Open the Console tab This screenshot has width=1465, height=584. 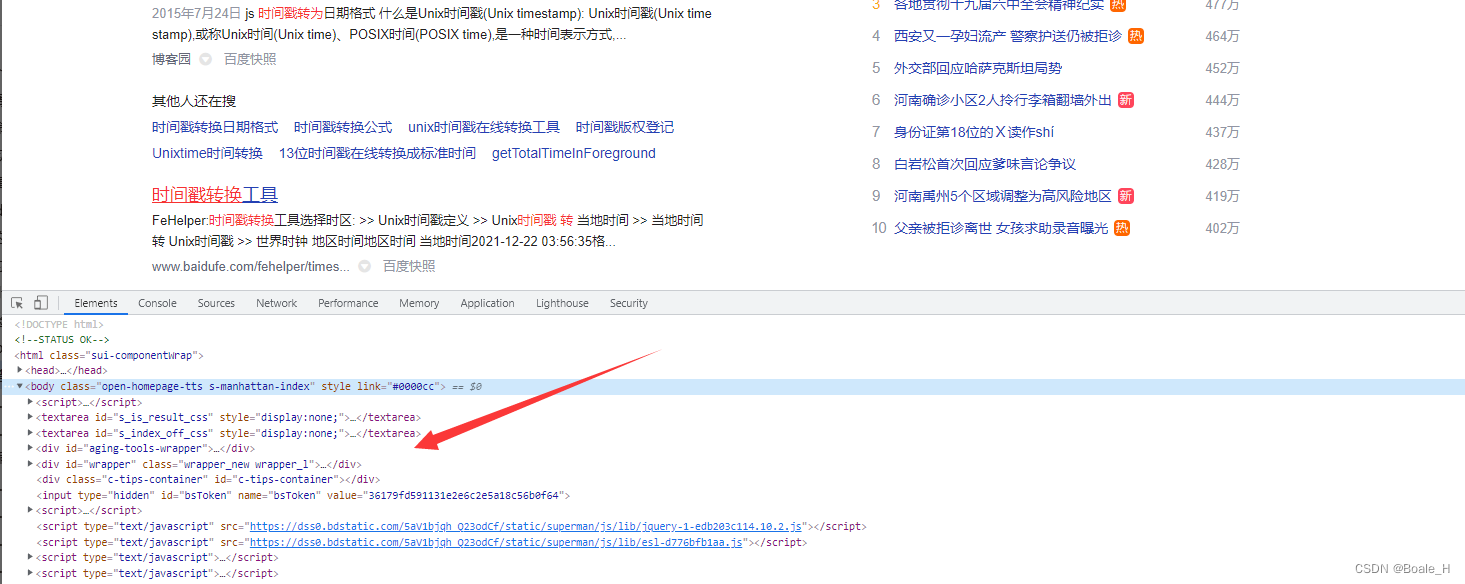click(157, 303)
